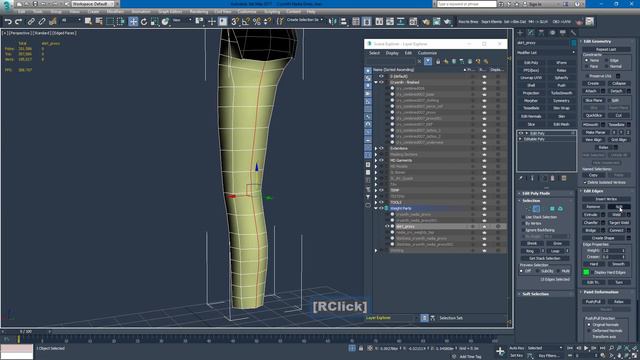Viewport: 640px width, 360px height.
Task: Select Polygon sub-object level icon
Action: [552, 209]
